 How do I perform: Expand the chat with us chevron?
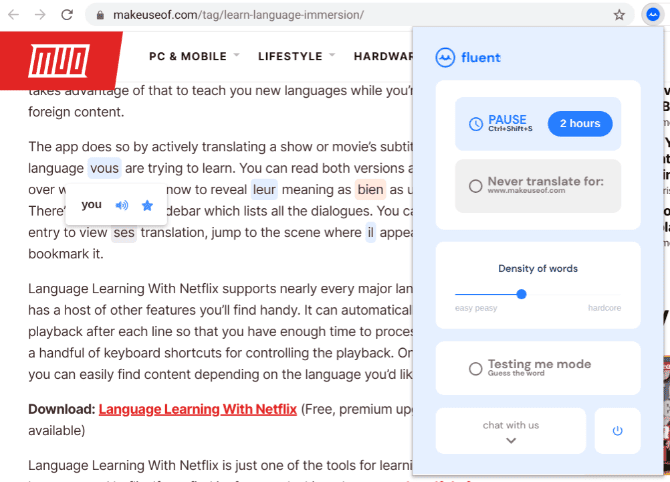coord(511,441)
